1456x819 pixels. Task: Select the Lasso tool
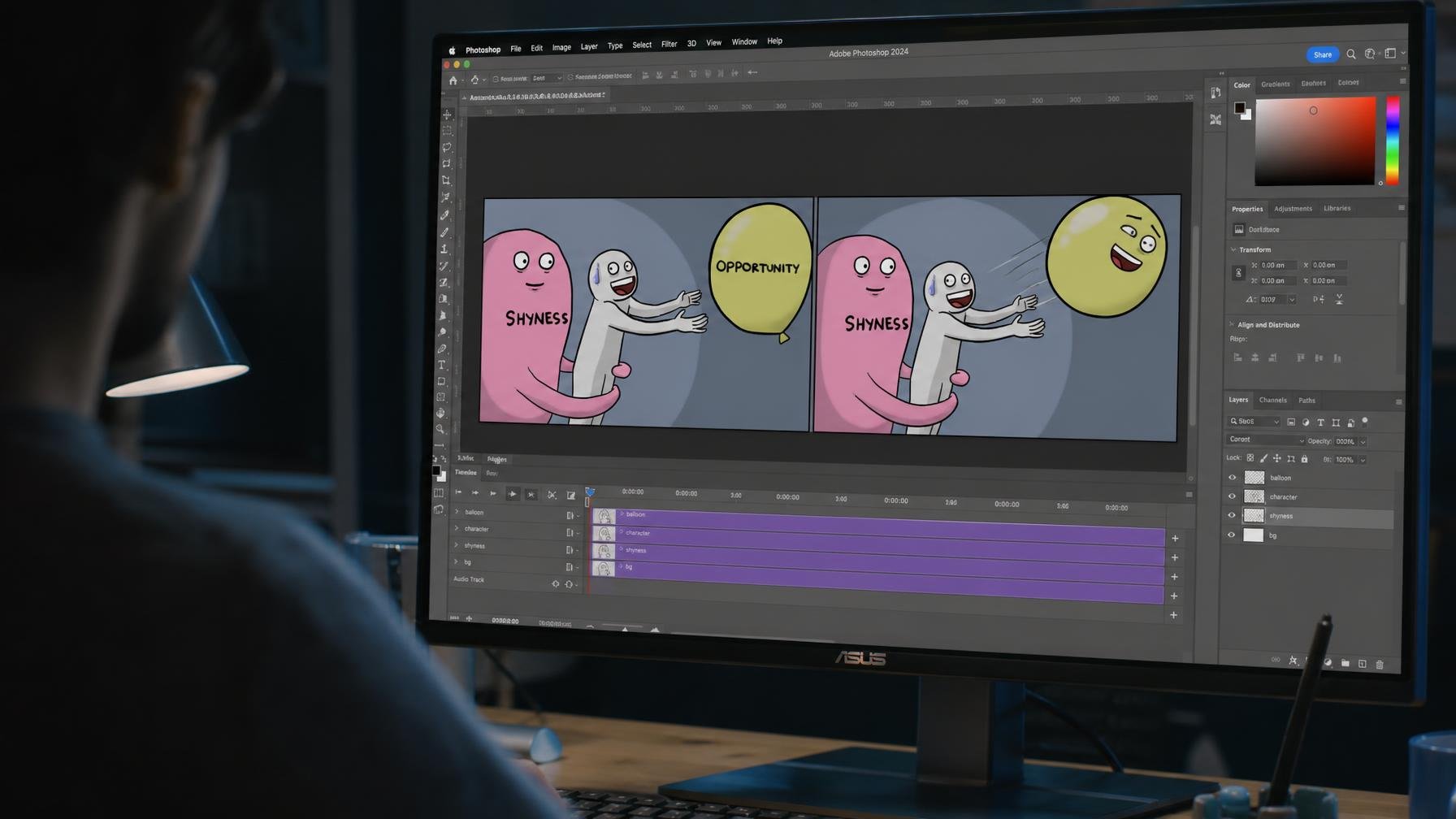pos(447,147)
